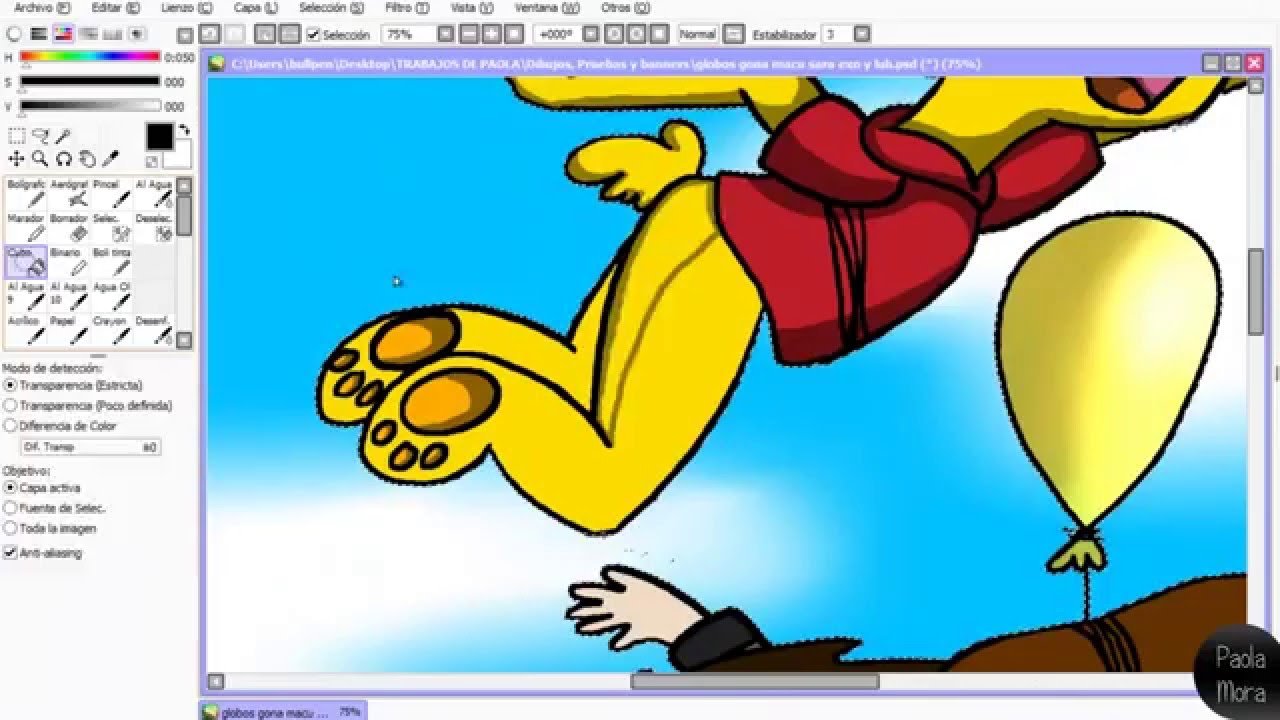Show the scratchpad panel
This screenshot has height=720, width=1280.
point(137,34)
